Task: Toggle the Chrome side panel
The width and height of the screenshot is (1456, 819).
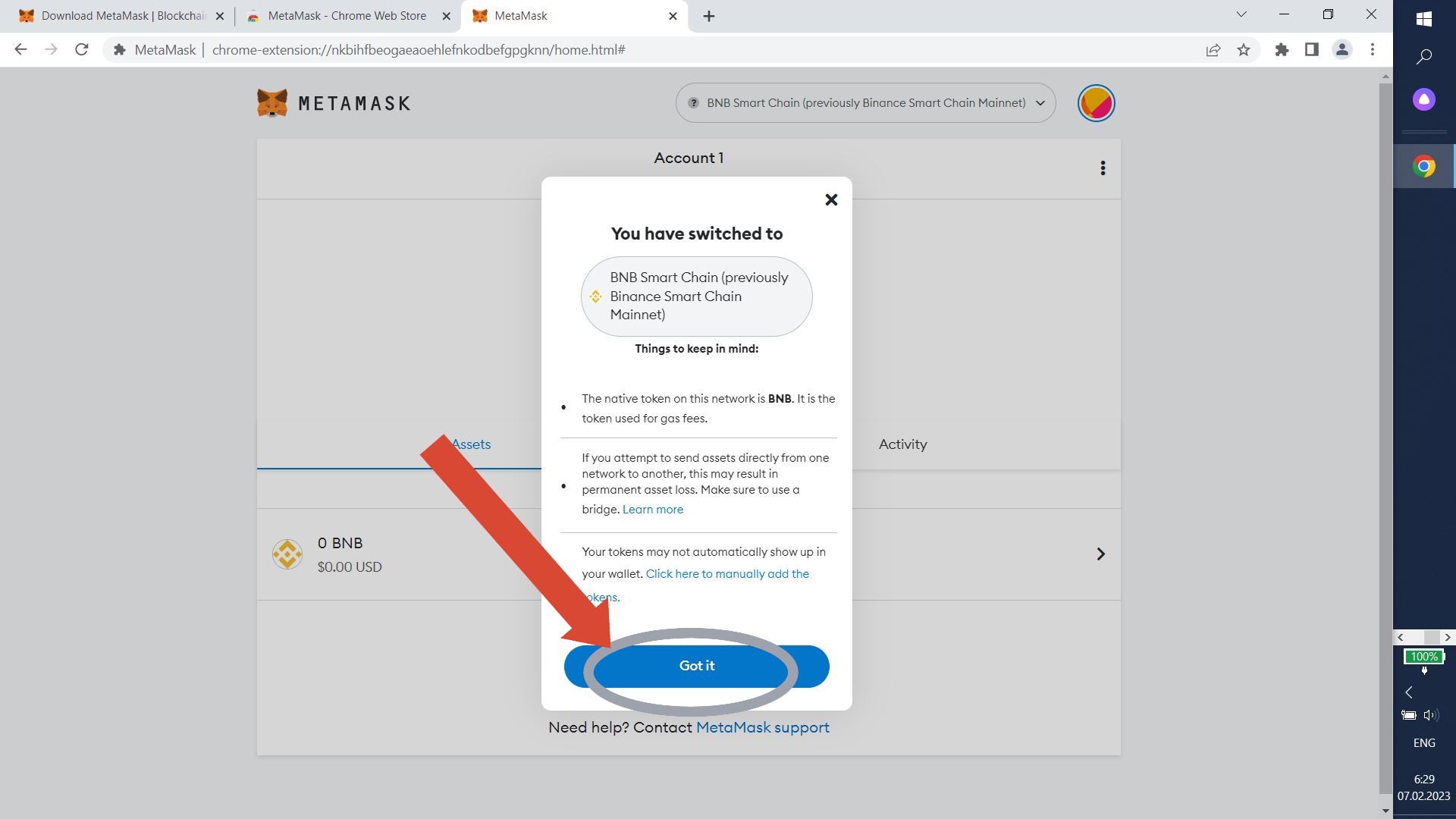Action: click(x=1311, y=50)
